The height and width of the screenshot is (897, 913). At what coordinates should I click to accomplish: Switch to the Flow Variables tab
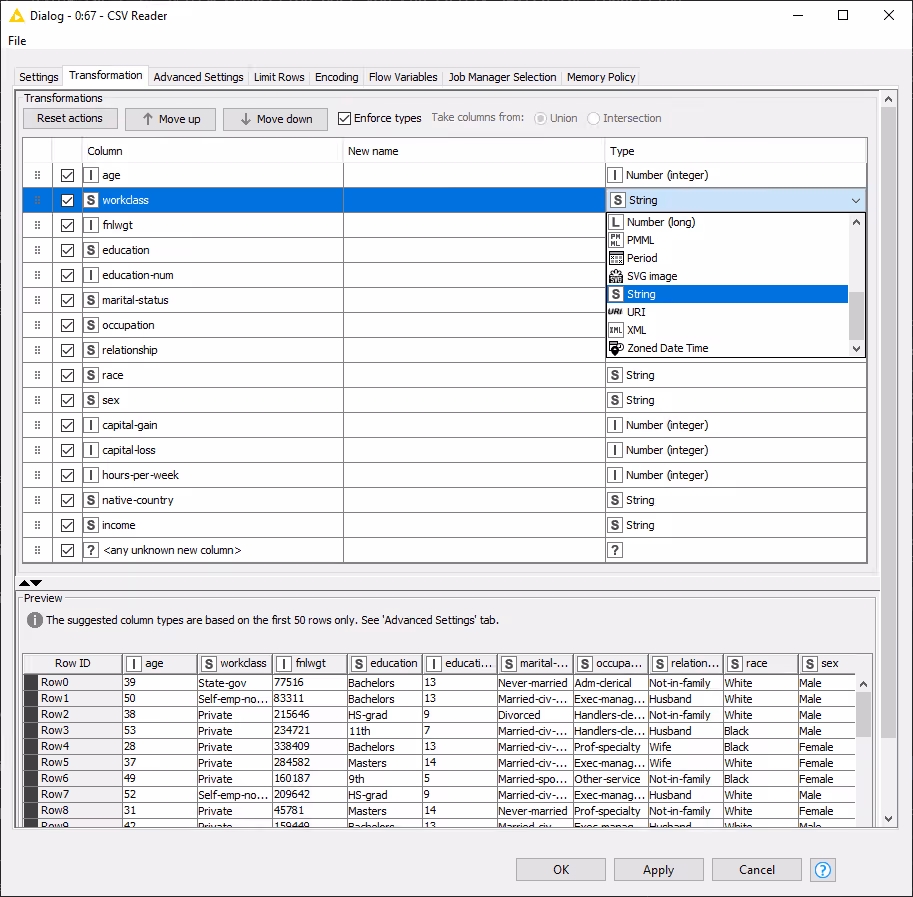tap(403, 77)
